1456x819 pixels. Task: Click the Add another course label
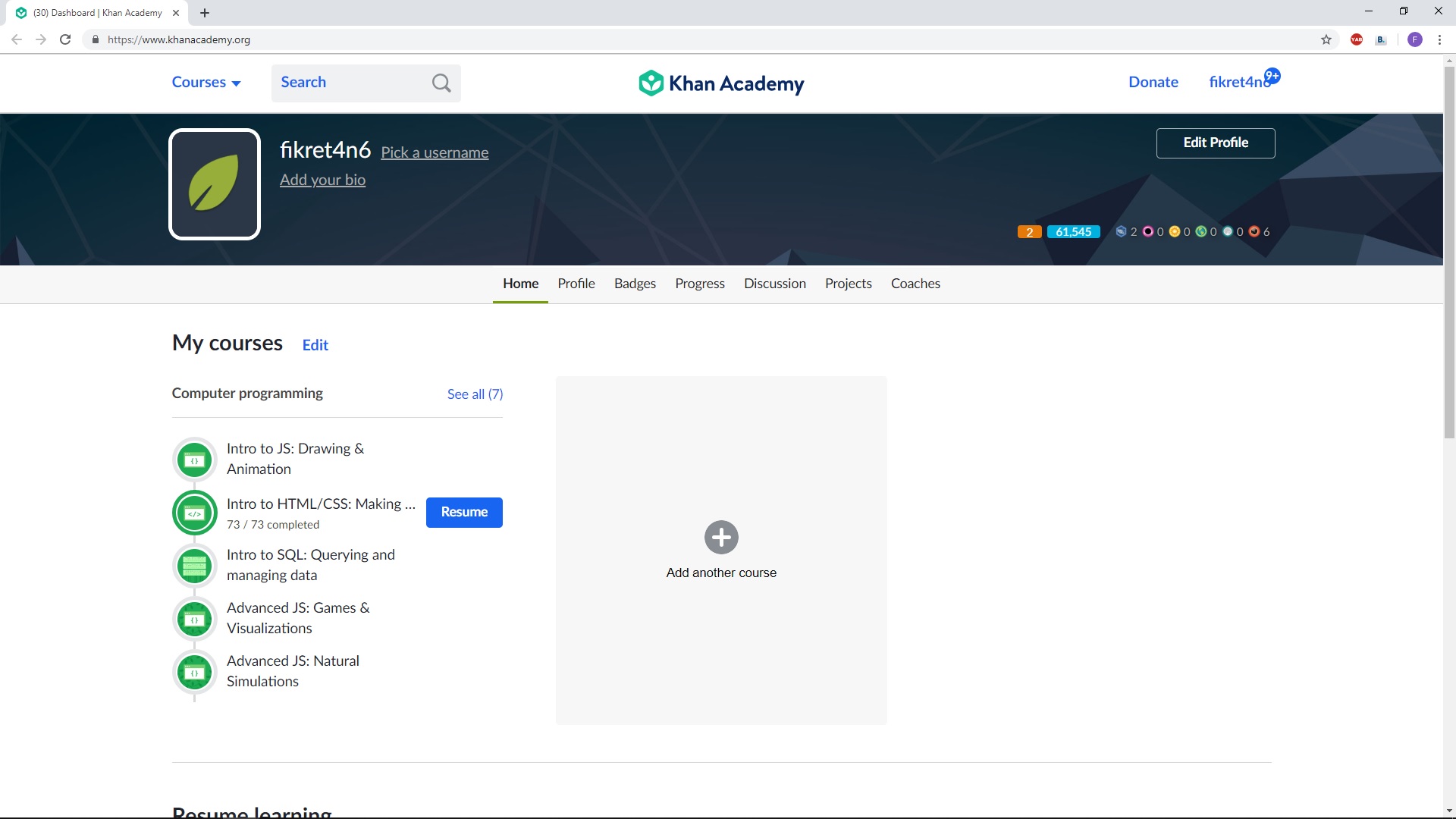click(721, 573)
